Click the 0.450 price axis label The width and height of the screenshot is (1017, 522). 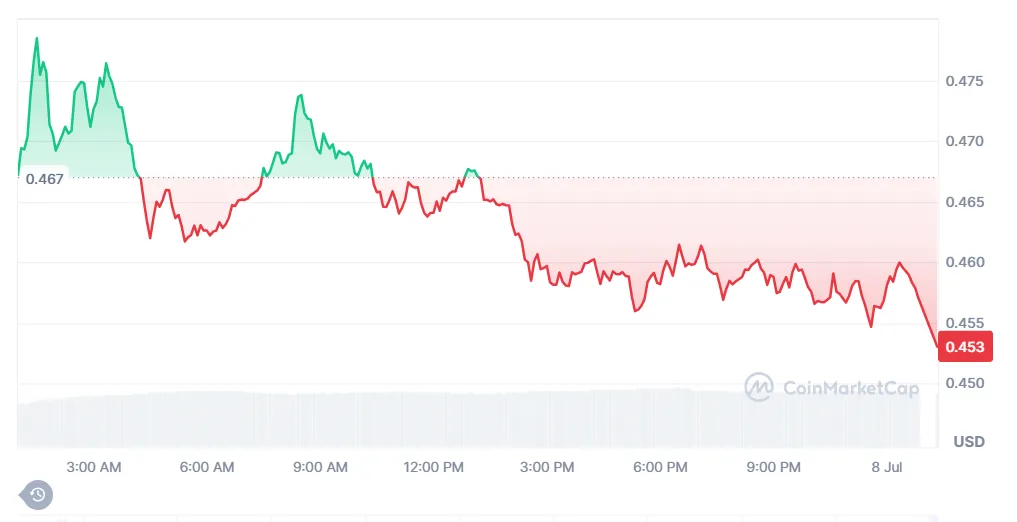click(964, 383)
